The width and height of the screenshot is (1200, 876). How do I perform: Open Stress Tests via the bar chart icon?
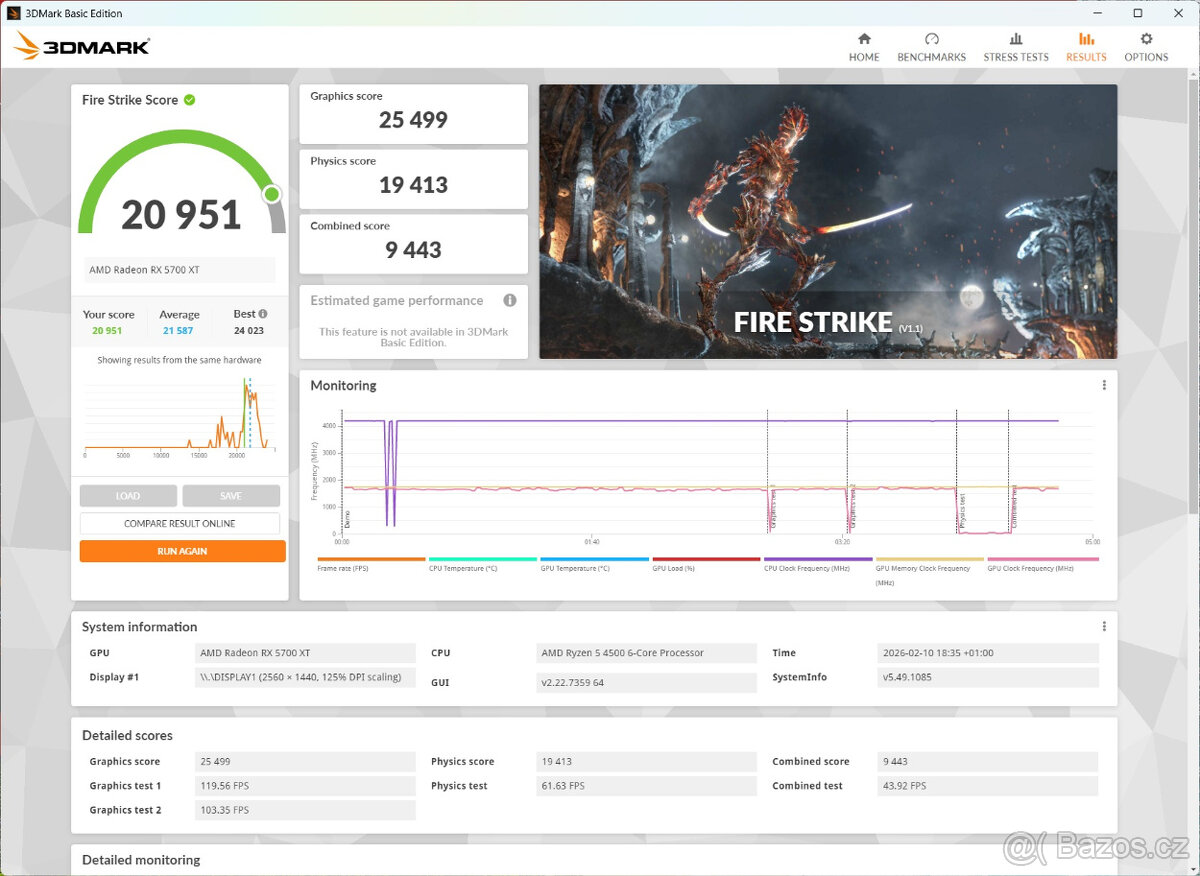(1015, 45)
